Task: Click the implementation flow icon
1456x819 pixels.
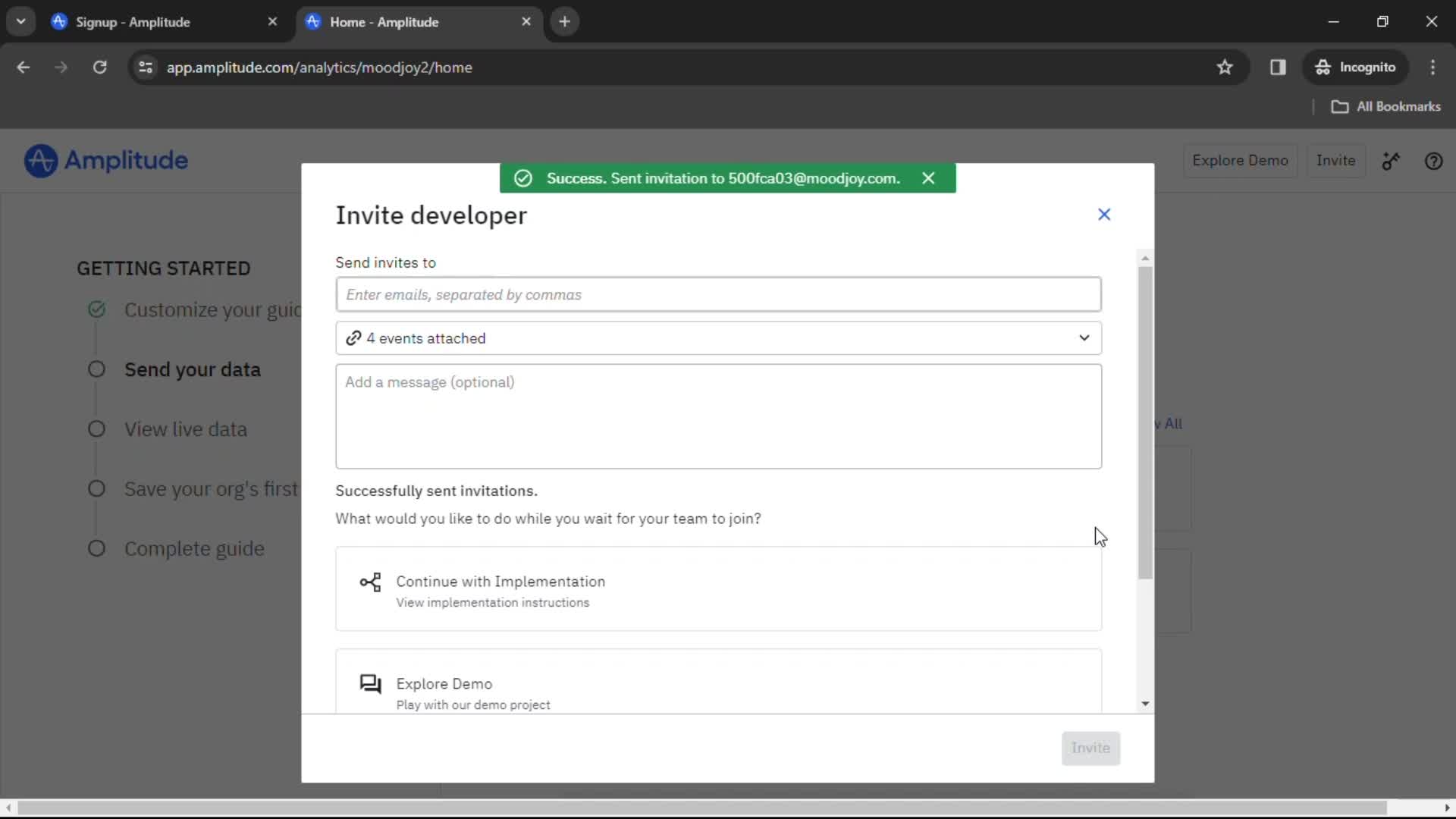Action: click(x=370, y=582)
